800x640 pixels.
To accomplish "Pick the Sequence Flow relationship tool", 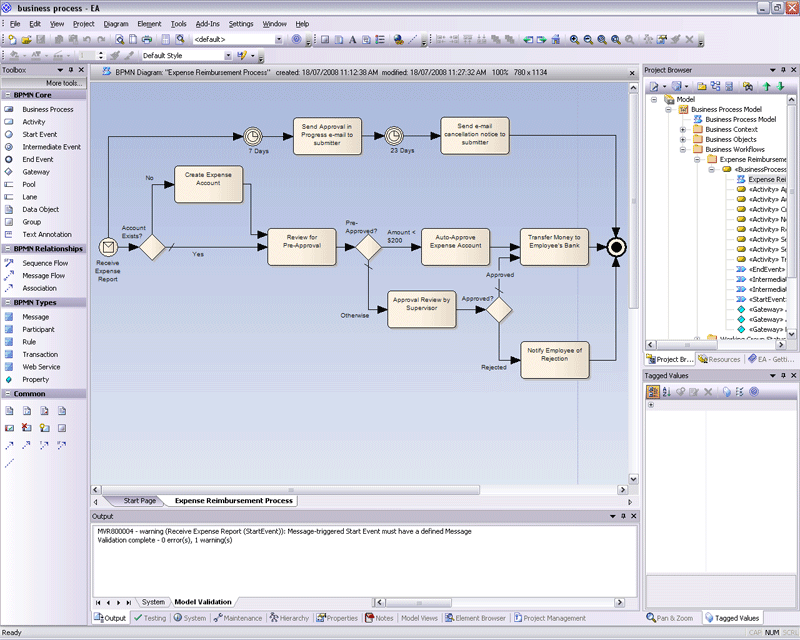I will [x=45, y=263].
